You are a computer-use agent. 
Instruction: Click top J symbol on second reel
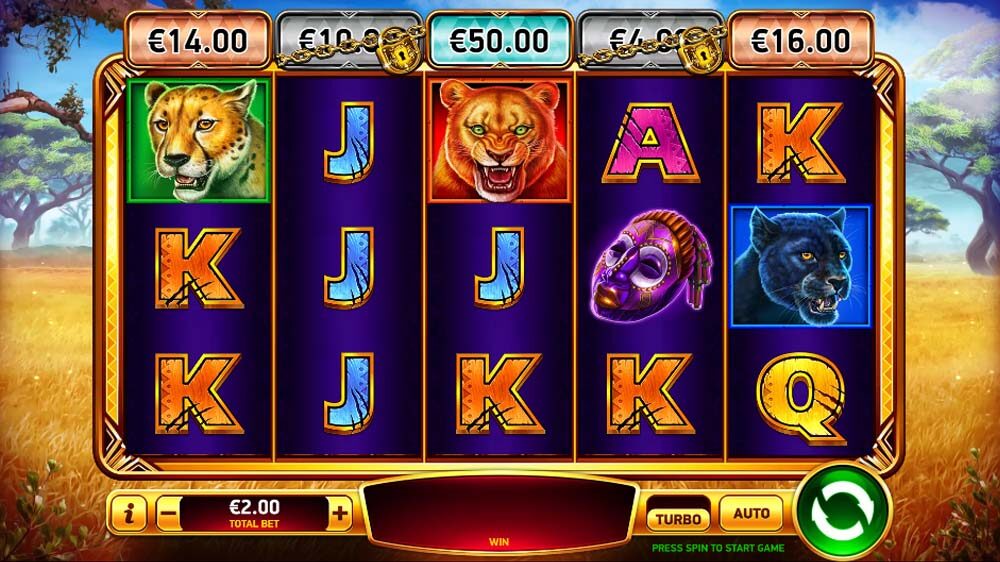click(x=349, y=142)
